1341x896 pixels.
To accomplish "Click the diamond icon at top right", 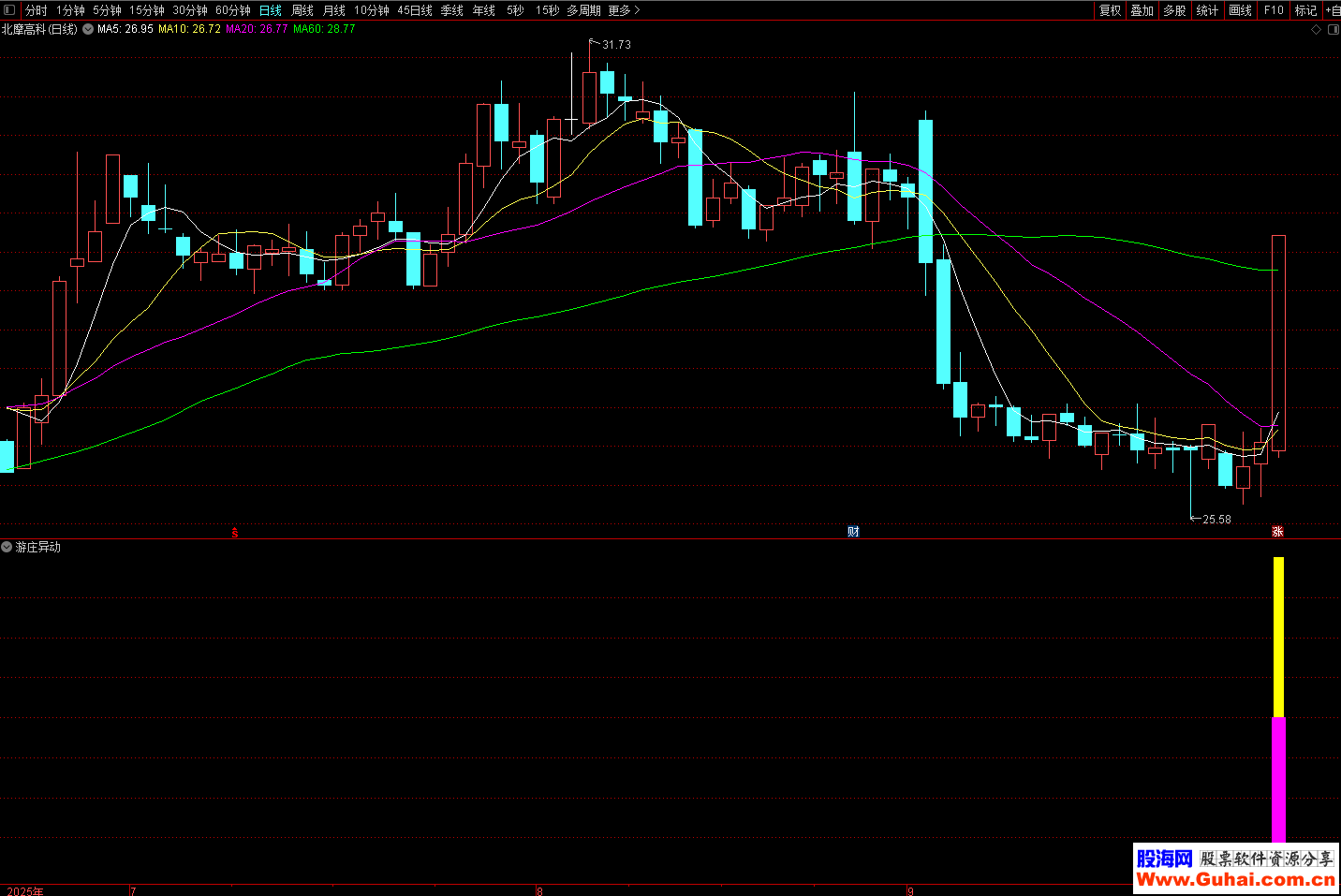I will coord(1316,30).
